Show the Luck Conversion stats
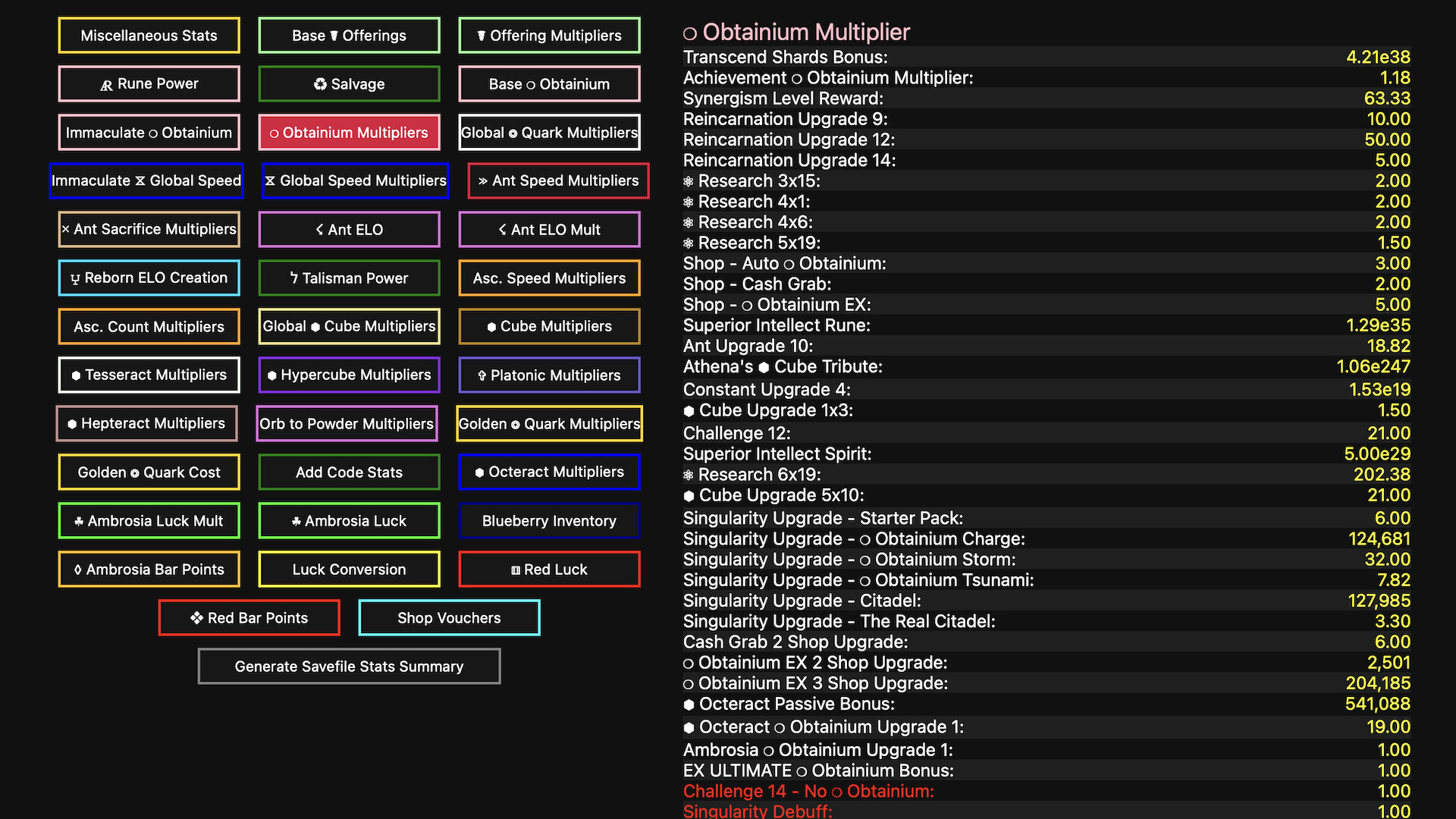This screenshot has width=1456, height=819. click(349, 569)
